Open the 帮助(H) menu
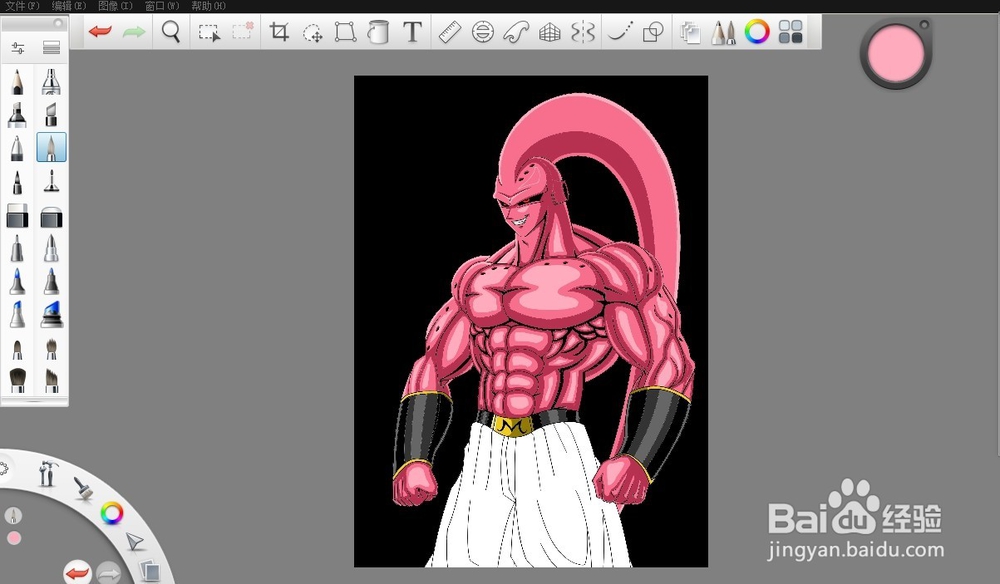 209,6
